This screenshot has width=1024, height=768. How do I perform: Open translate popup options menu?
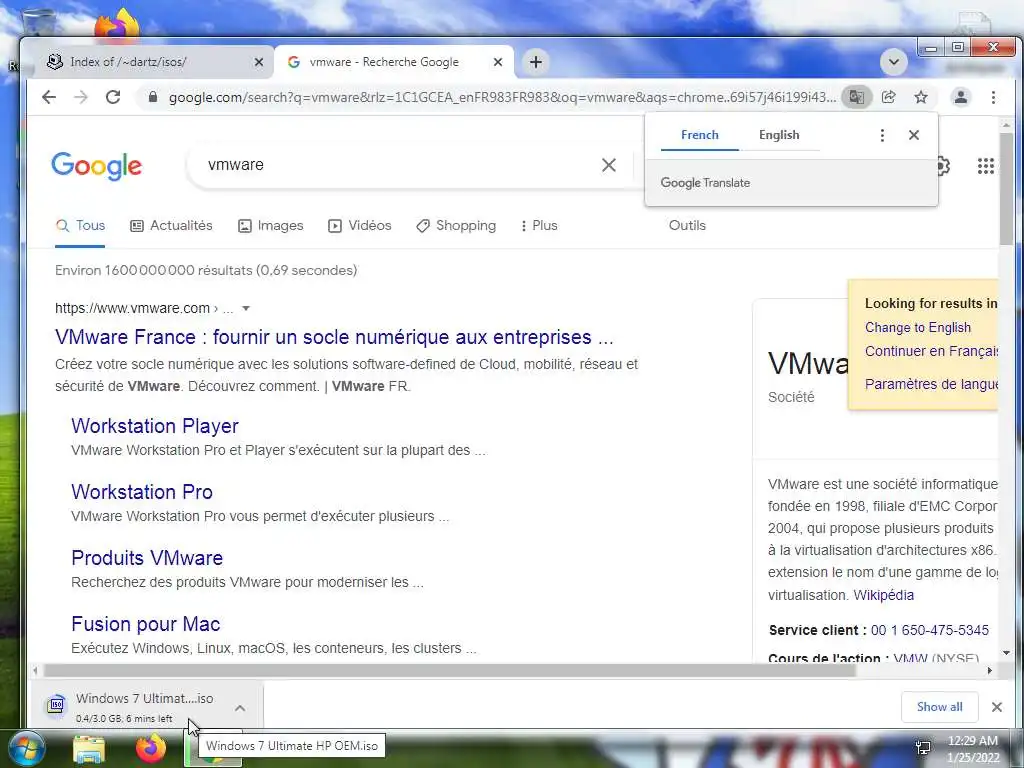click(882, 135)
